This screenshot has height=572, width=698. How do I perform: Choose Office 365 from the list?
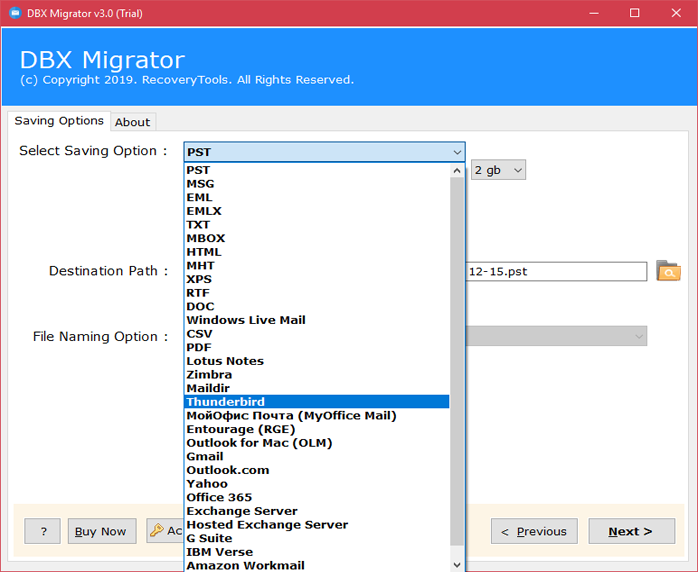point(317,498)
